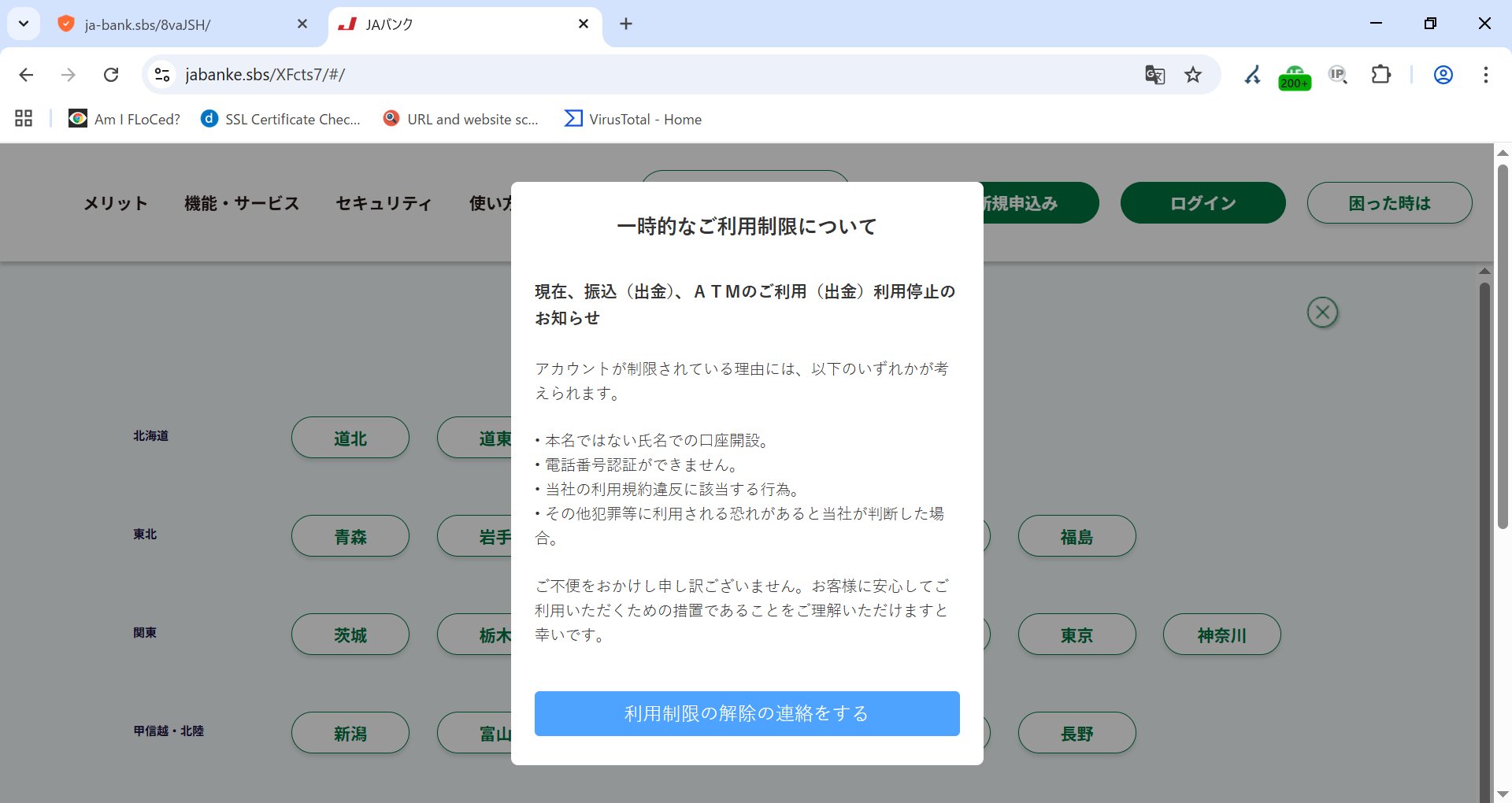This screenshot has height=803, width=1512.
Task: Click 利用制限の解除の連絡をする button
Action: pyautogui.click(x=747, y=713)
